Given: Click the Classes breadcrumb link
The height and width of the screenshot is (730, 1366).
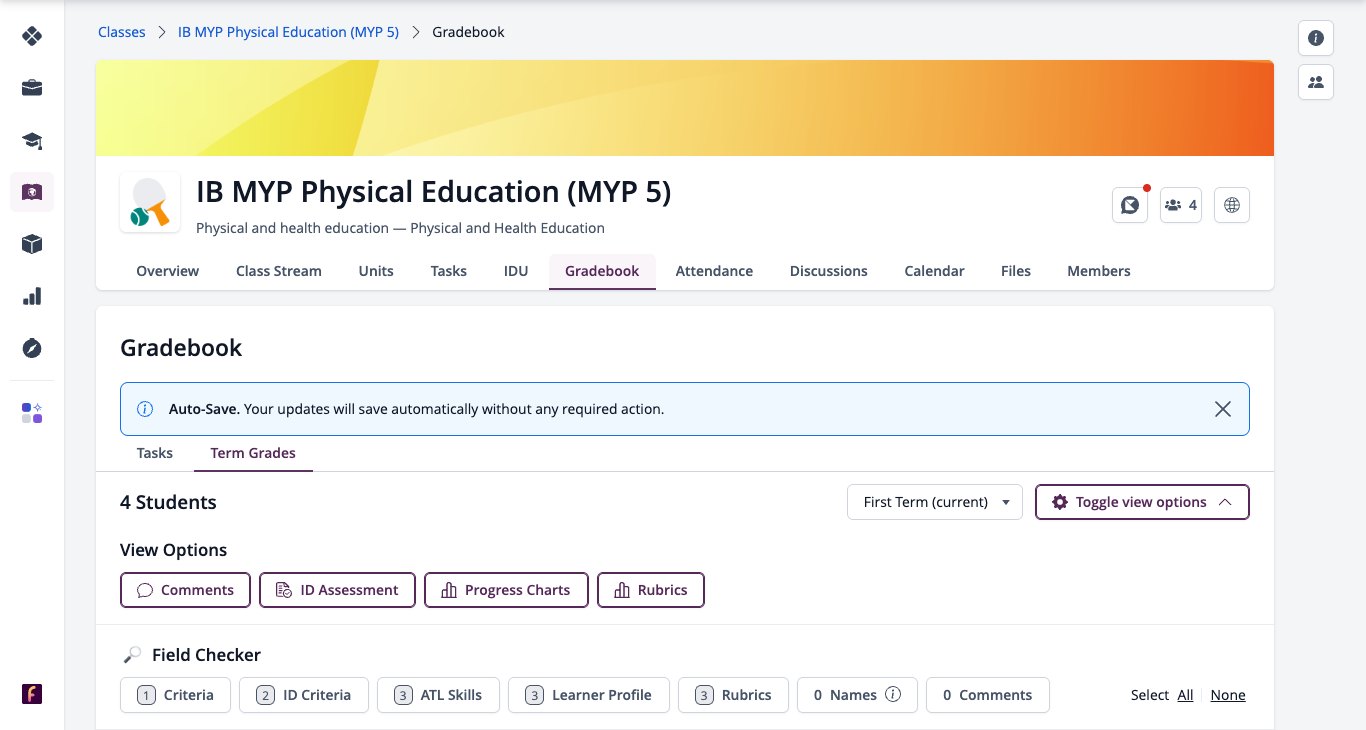Looking at the screenshot, I should pos(122,32).
